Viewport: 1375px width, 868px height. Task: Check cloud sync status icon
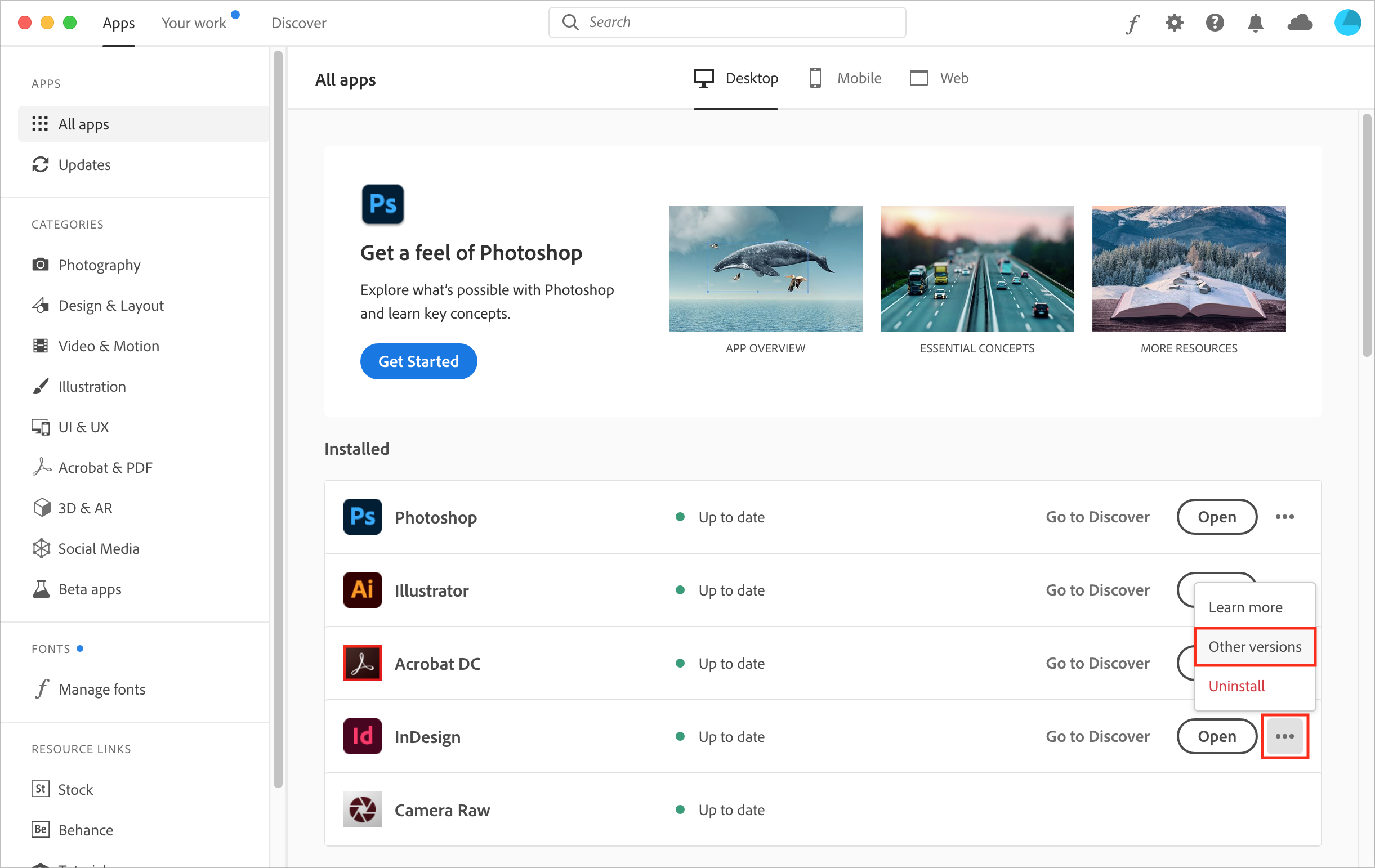tap(1300, 23)
